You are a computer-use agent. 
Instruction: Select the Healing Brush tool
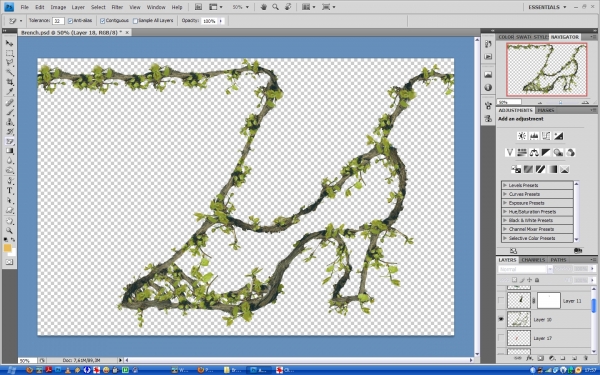(10, 103)
